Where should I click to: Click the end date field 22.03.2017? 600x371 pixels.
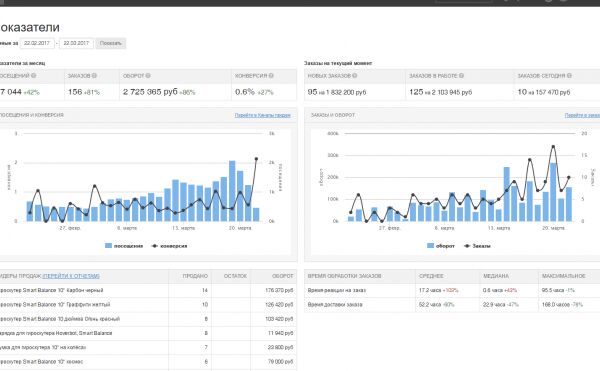tap(77, 43)
